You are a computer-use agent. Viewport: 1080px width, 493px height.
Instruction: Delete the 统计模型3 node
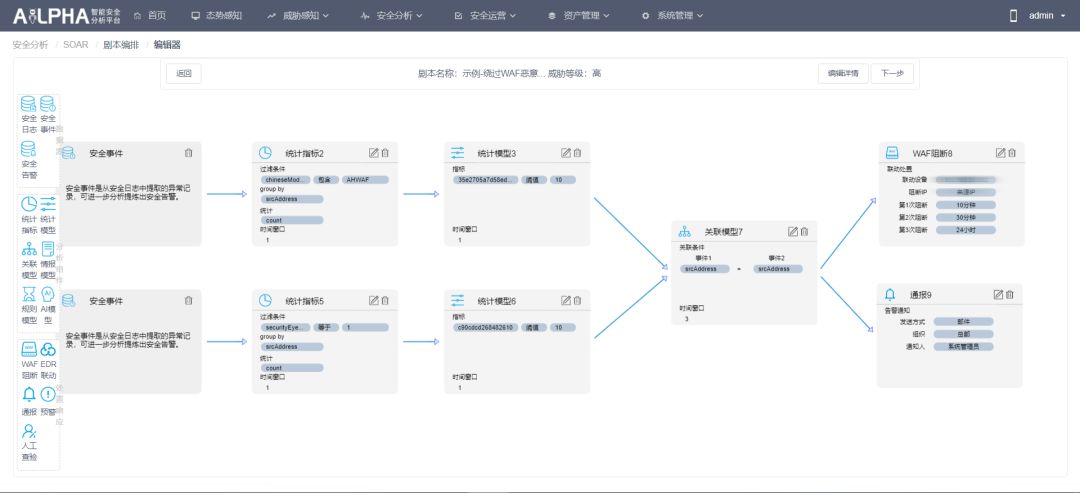pyautogui.click(x=577, y=153)
